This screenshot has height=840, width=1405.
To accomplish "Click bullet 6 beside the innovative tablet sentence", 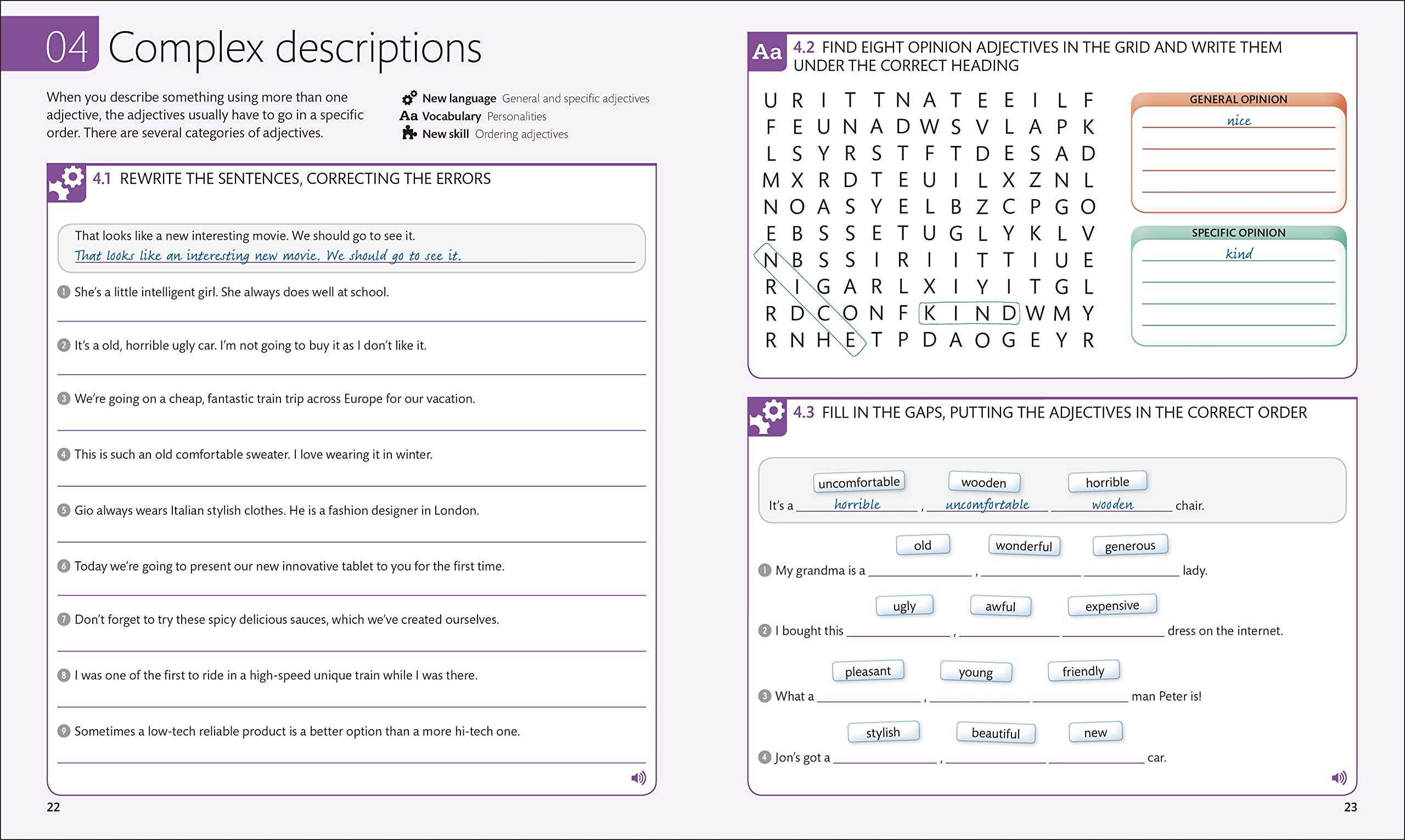I will (64, 566).
